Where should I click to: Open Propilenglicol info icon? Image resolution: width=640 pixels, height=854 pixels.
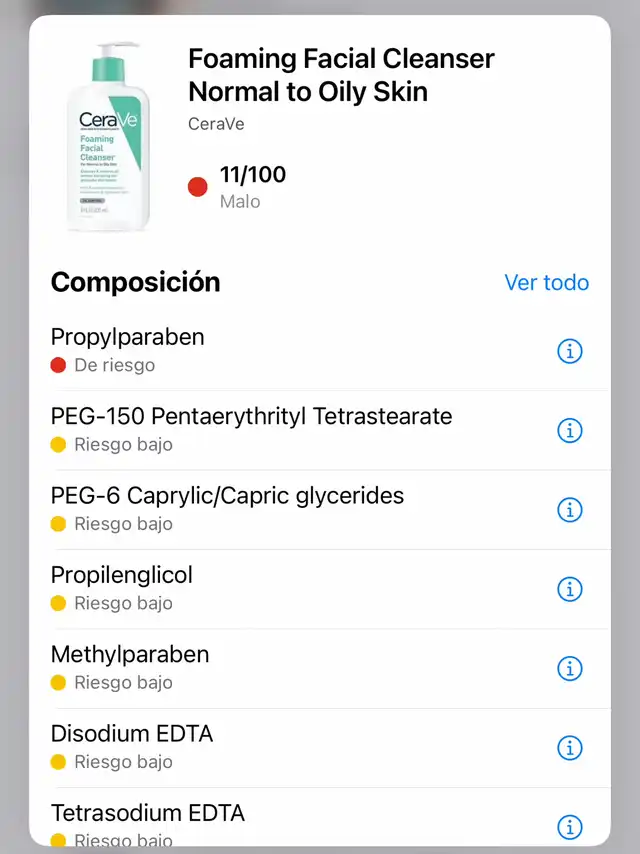tap(570, 589)
